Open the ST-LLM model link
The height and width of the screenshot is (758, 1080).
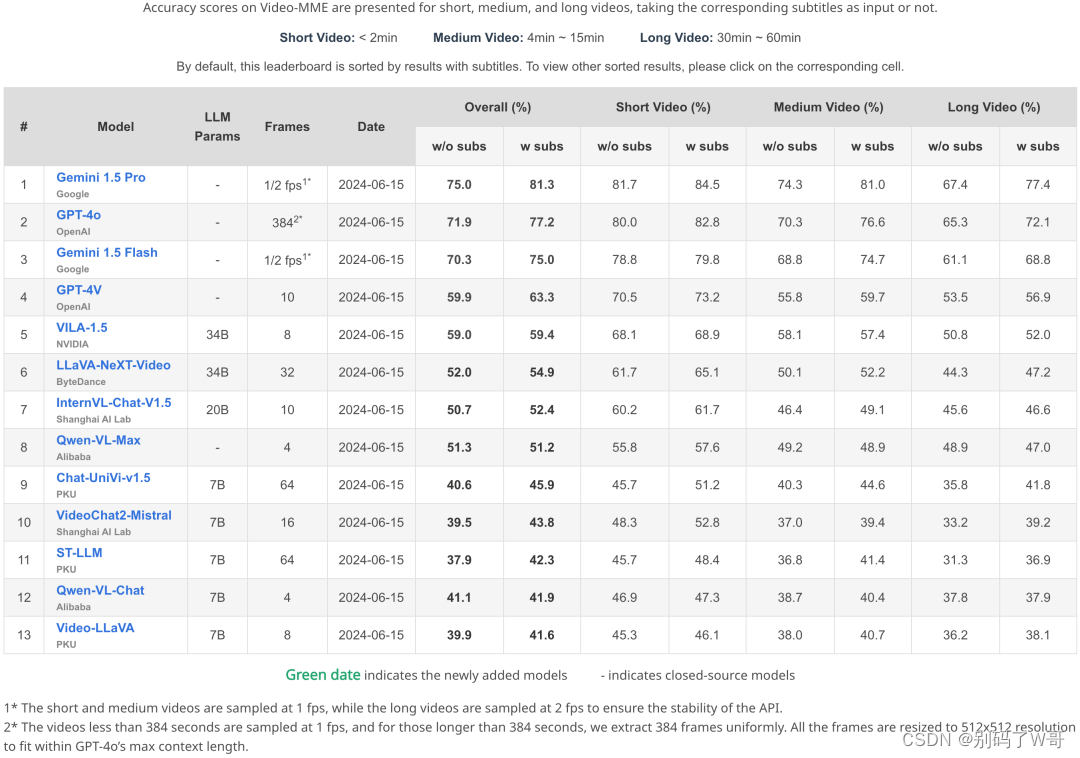click(x=79, y=552)
